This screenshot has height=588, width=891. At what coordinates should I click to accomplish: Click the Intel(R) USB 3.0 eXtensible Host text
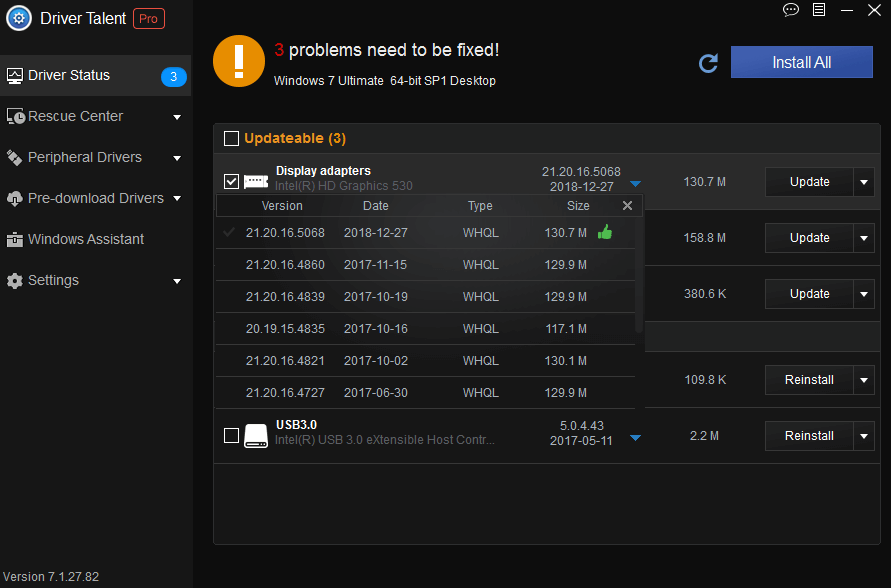point(385,440)
